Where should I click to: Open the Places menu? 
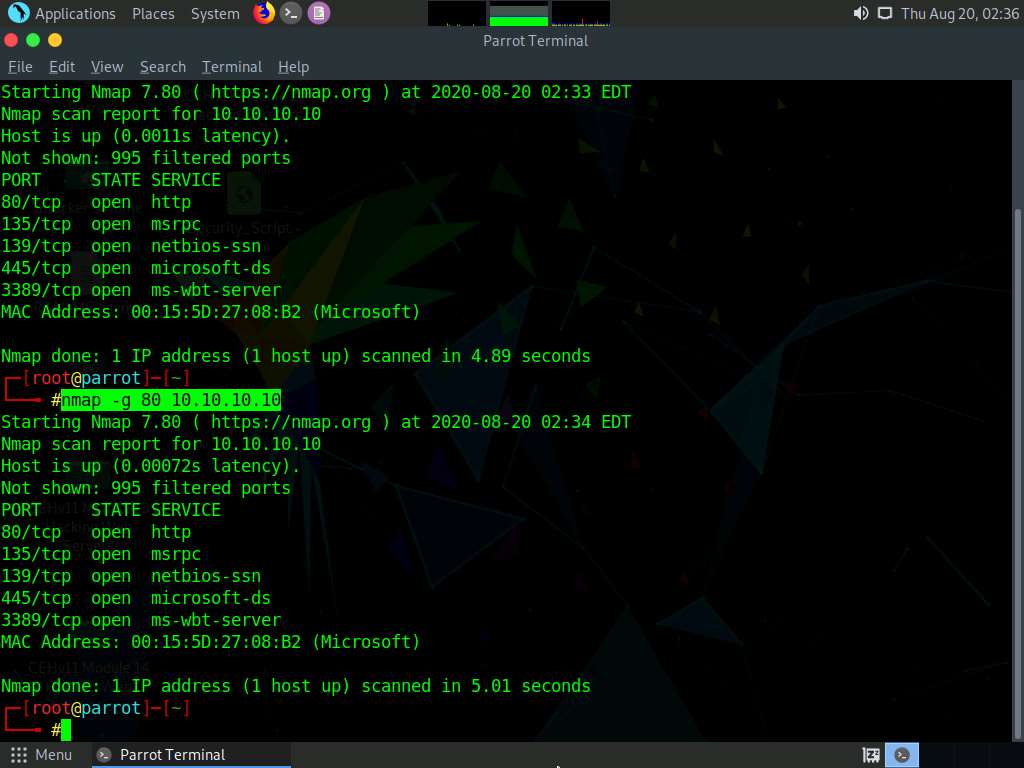(x=153, y=14)
